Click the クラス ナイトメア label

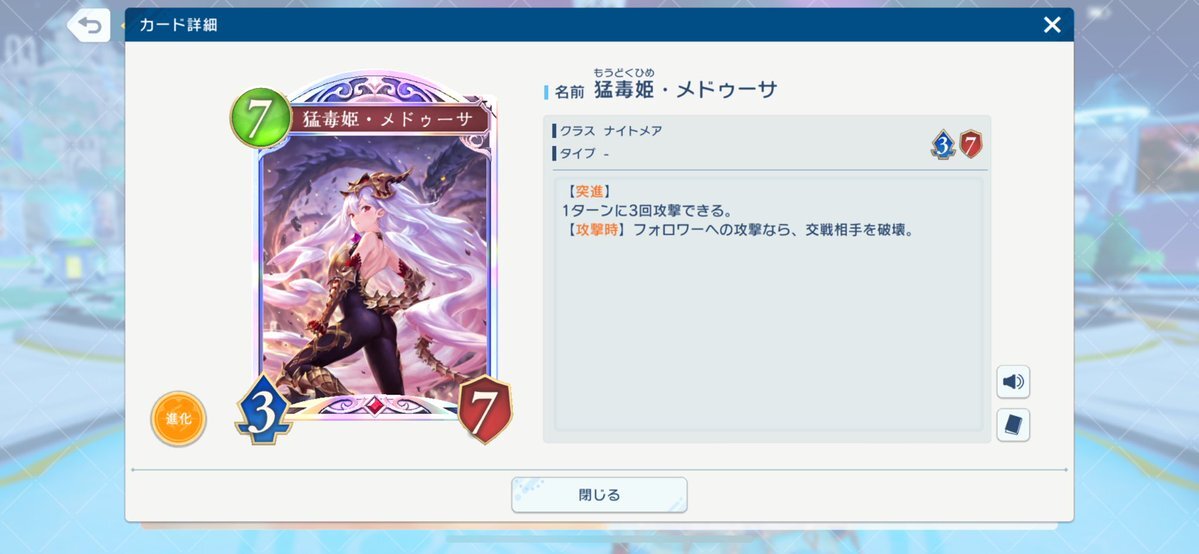610,131
